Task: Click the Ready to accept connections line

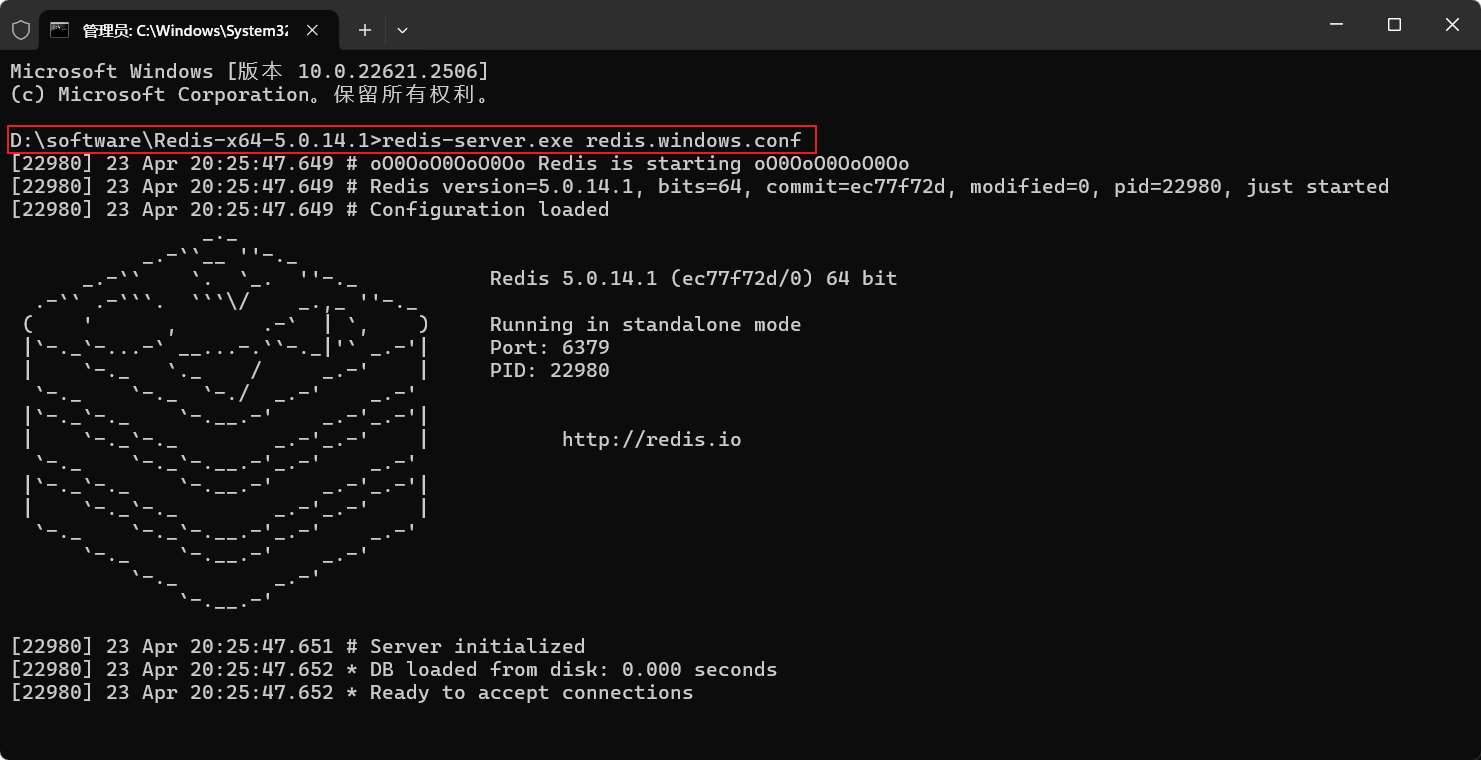Action: click(x=350, y=692)
